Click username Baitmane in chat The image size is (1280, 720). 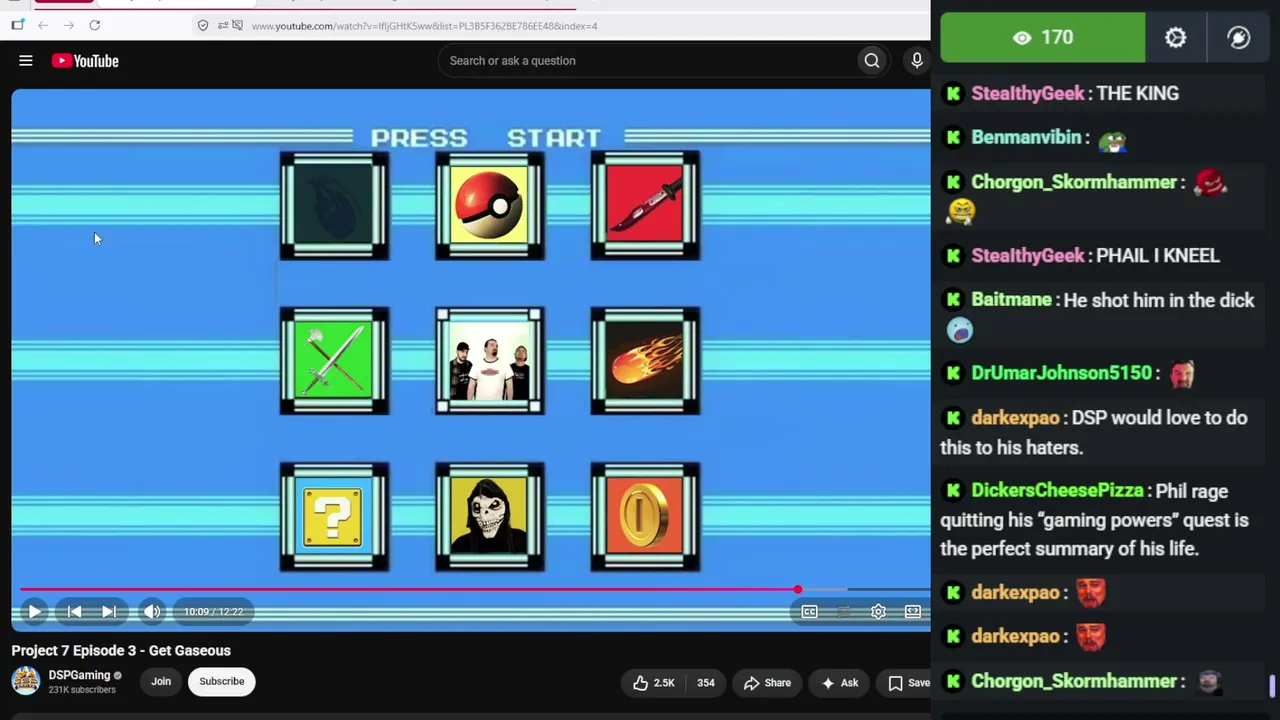pyautogui.click(x=1012, y=300)
